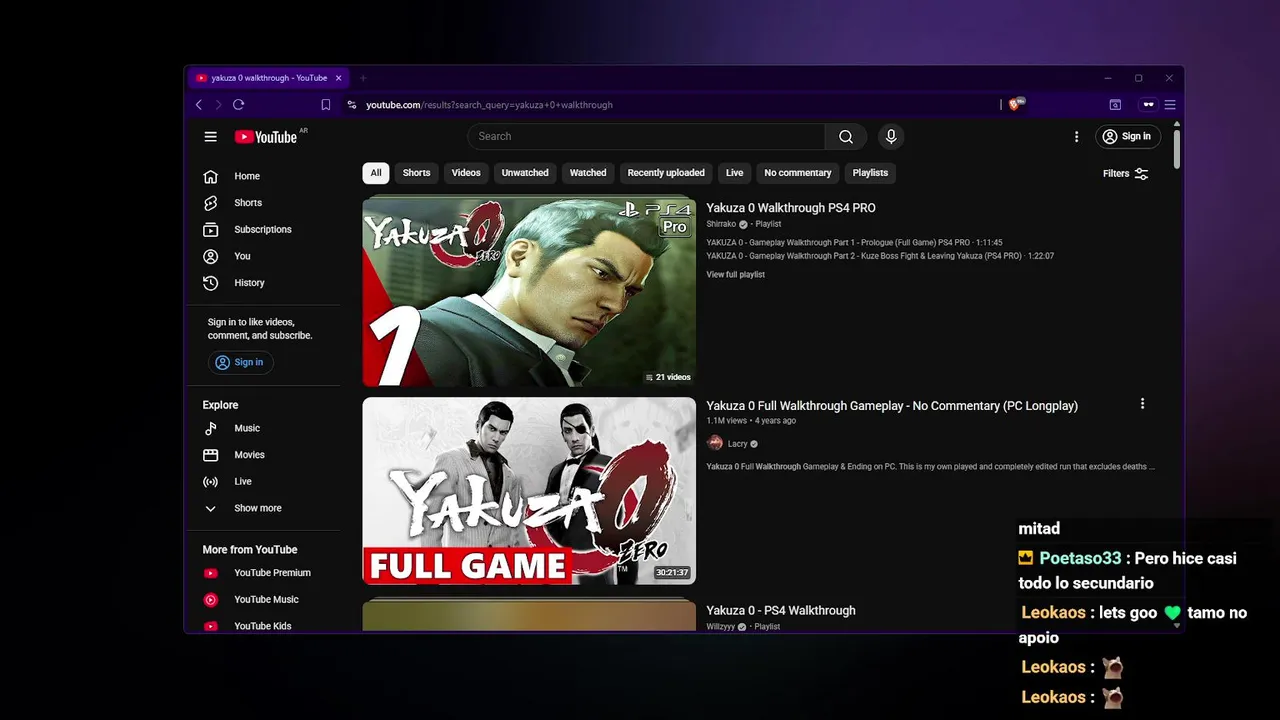1280x720 pixels.
Task: Click Lacry channel avatar
Action: 715,443
